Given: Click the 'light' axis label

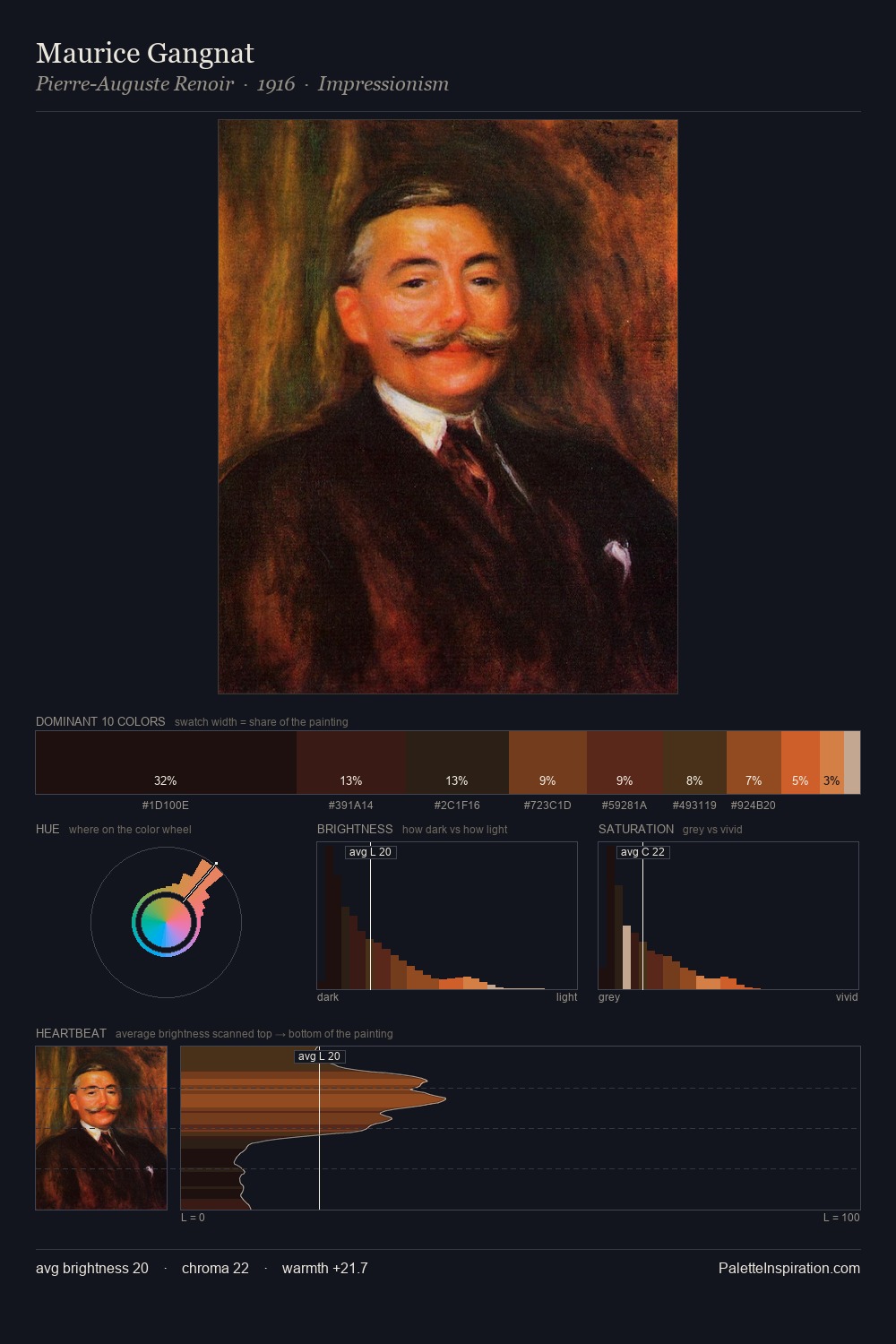Looking at the screenshot, I should [x=566, y=997].
